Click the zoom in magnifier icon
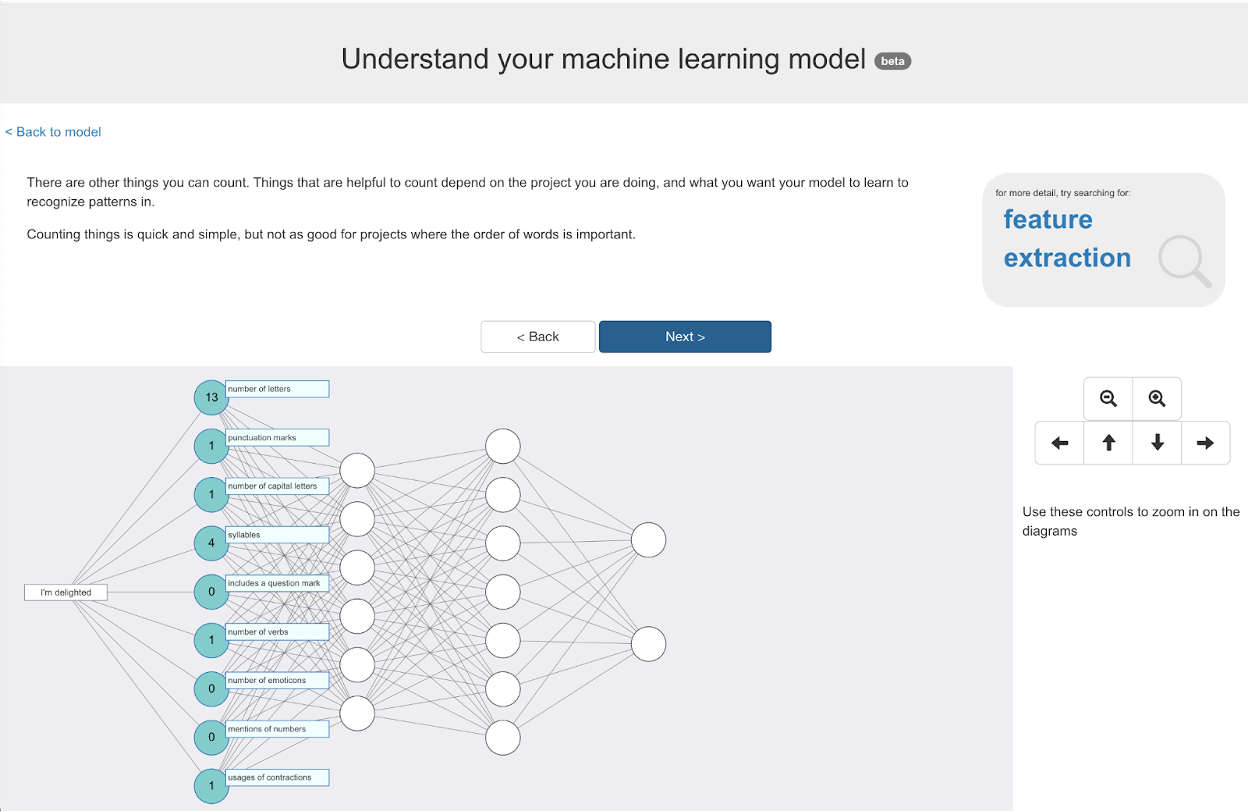This screenshot has width=1248, height=812. [1157, 399]
